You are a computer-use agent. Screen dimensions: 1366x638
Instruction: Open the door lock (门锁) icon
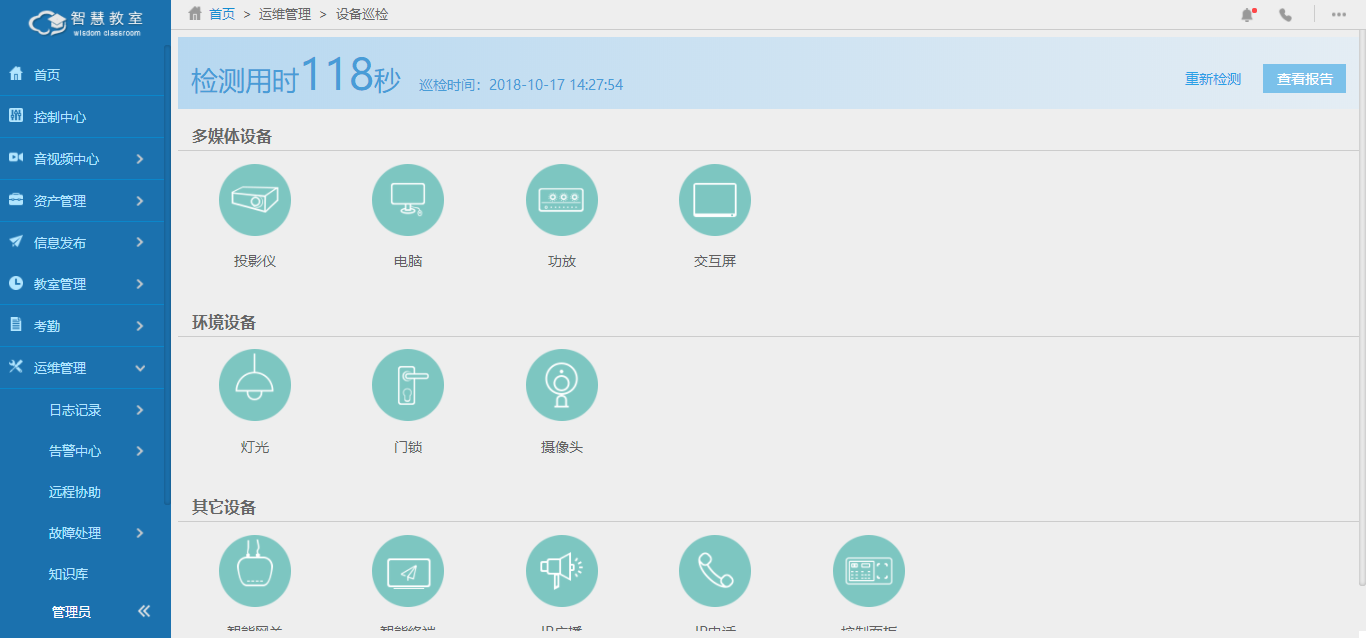tap(407, 385)
